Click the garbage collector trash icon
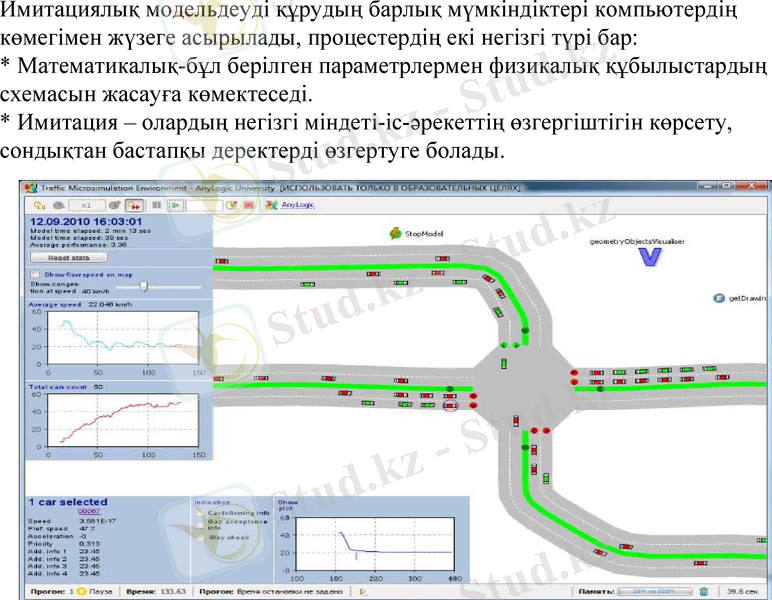This screenshot has width=772, height=600. coord(704,591)
